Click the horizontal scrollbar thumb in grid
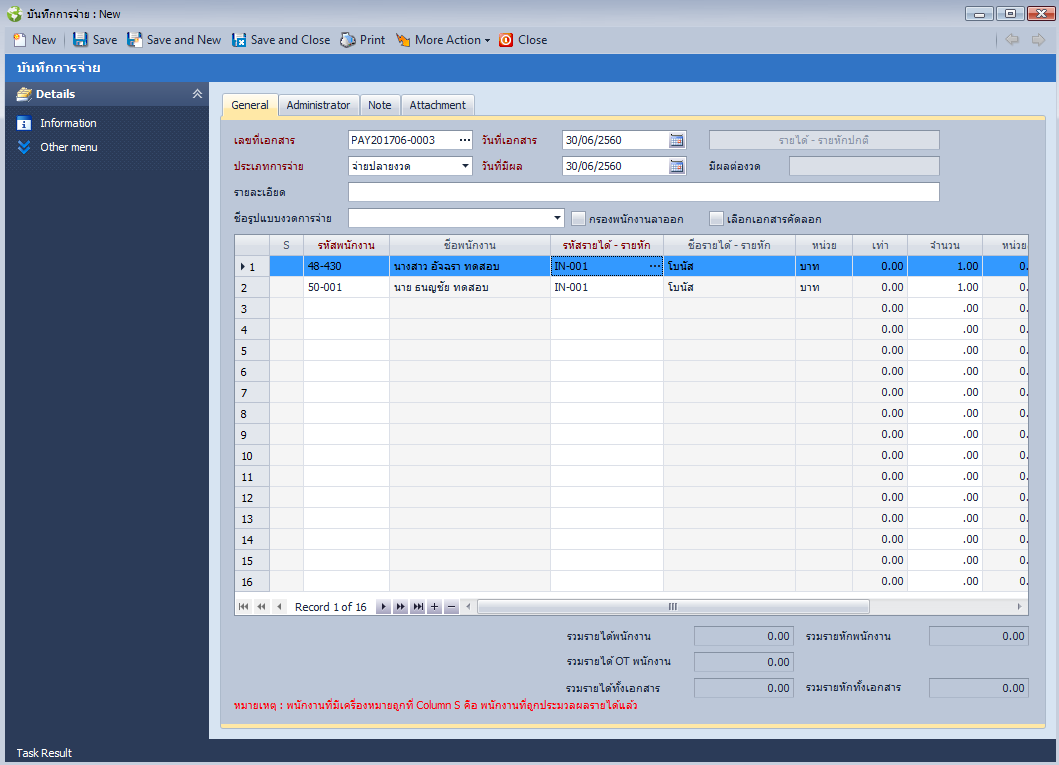Viewport: 1059px width, 765px height. click(x=673, y=606)
